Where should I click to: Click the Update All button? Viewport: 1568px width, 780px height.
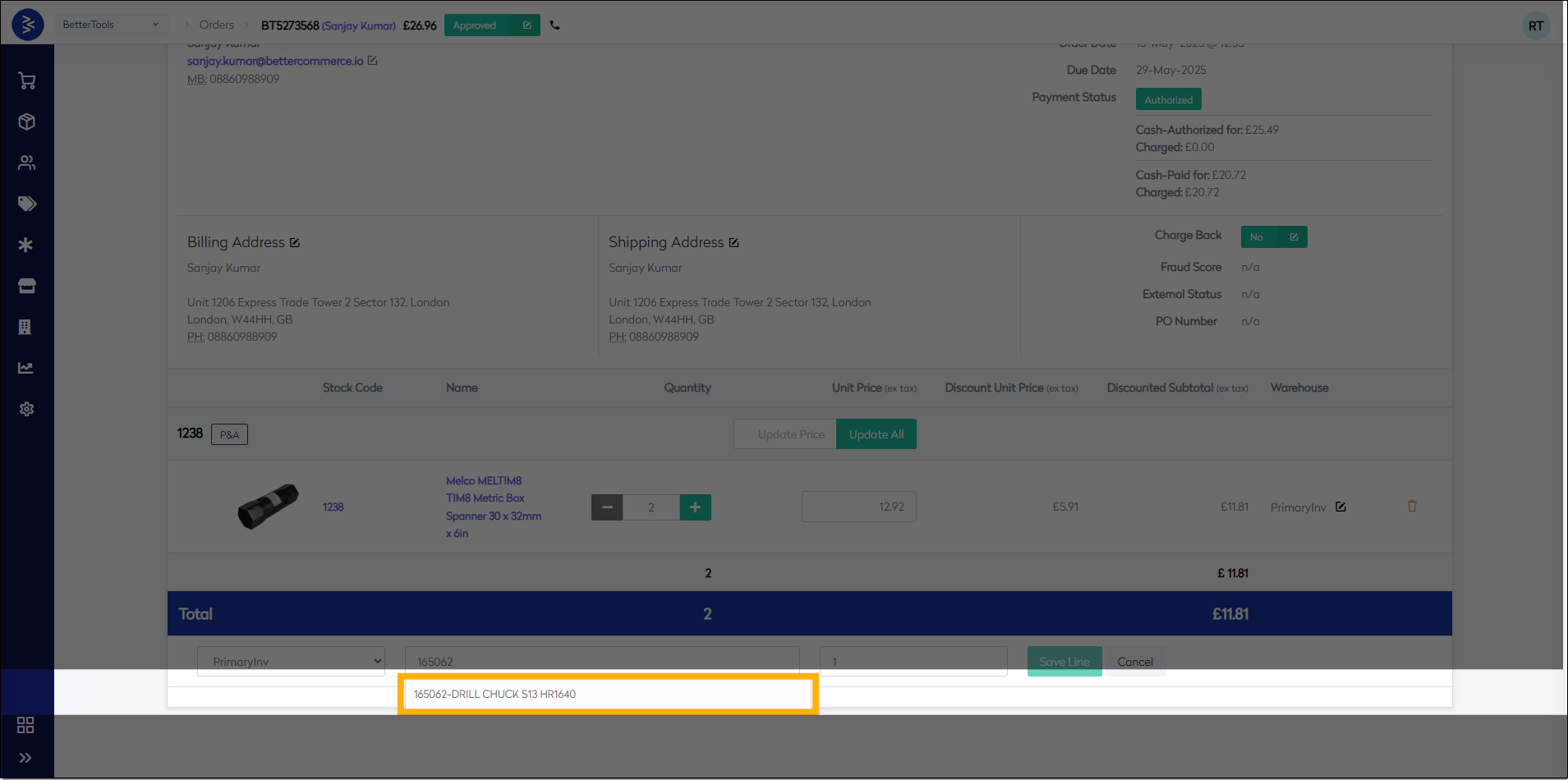coord(876,434)
